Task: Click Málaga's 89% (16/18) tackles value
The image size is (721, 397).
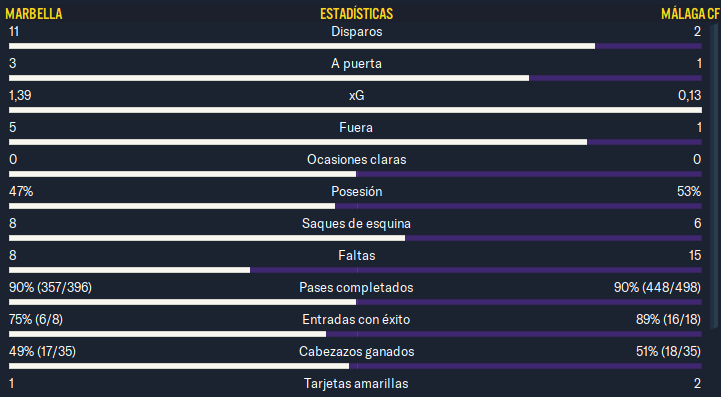Action: 669,320
